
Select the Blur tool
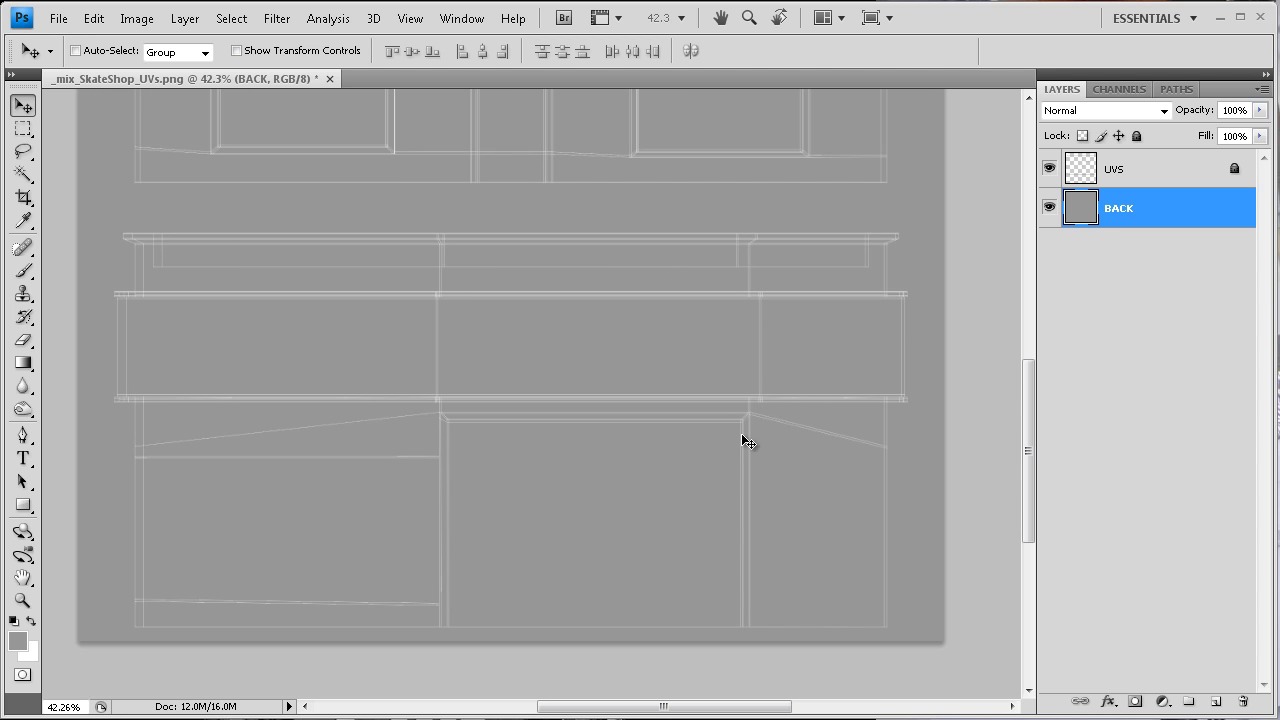(x=23, y=386)
